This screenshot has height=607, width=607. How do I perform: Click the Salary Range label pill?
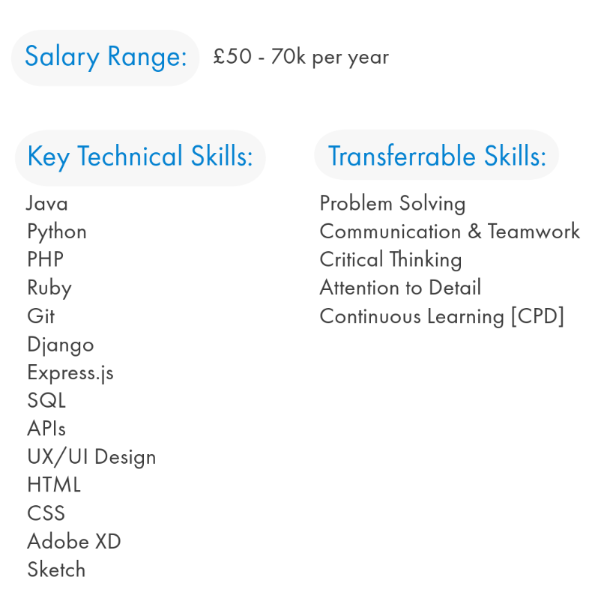(105, 58)
